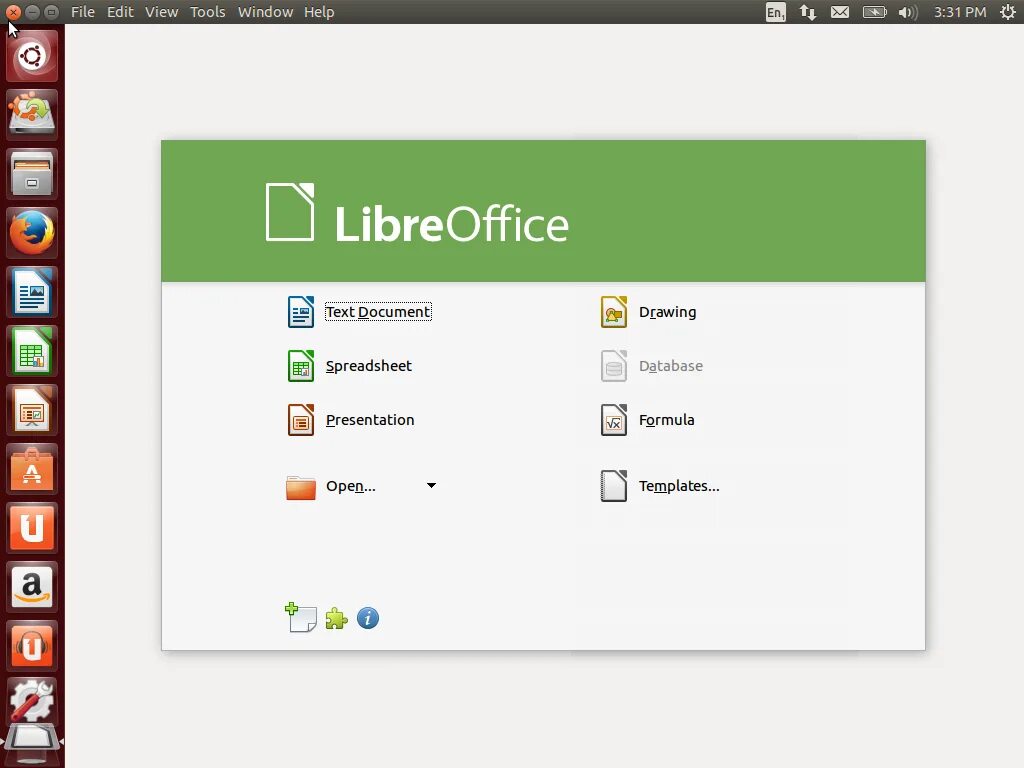Click the add new templates icon with green plus
The image size is (1024, 768).
click(x=300, y=617)
